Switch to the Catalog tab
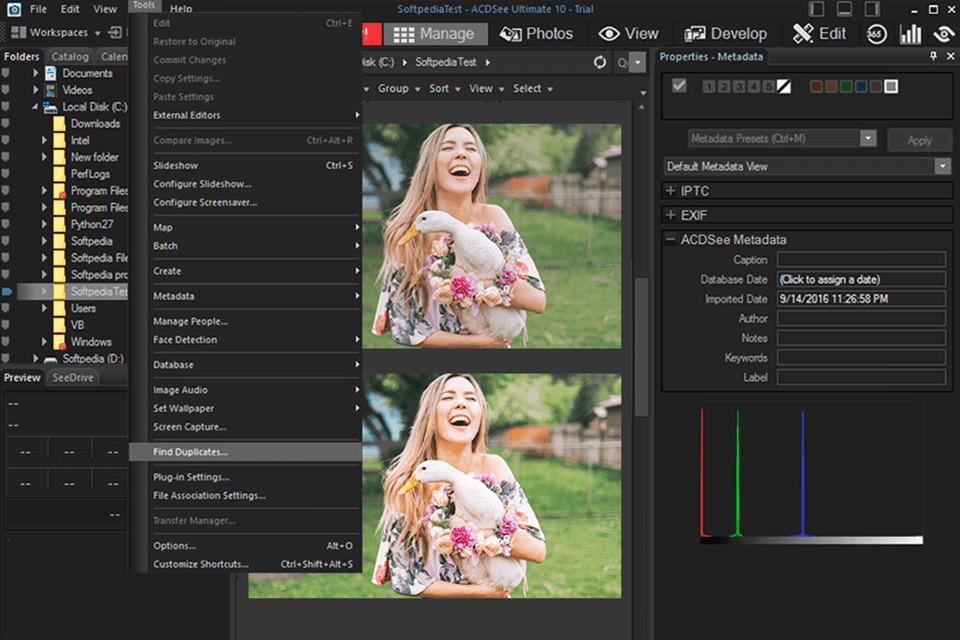 tap(70, 57)
